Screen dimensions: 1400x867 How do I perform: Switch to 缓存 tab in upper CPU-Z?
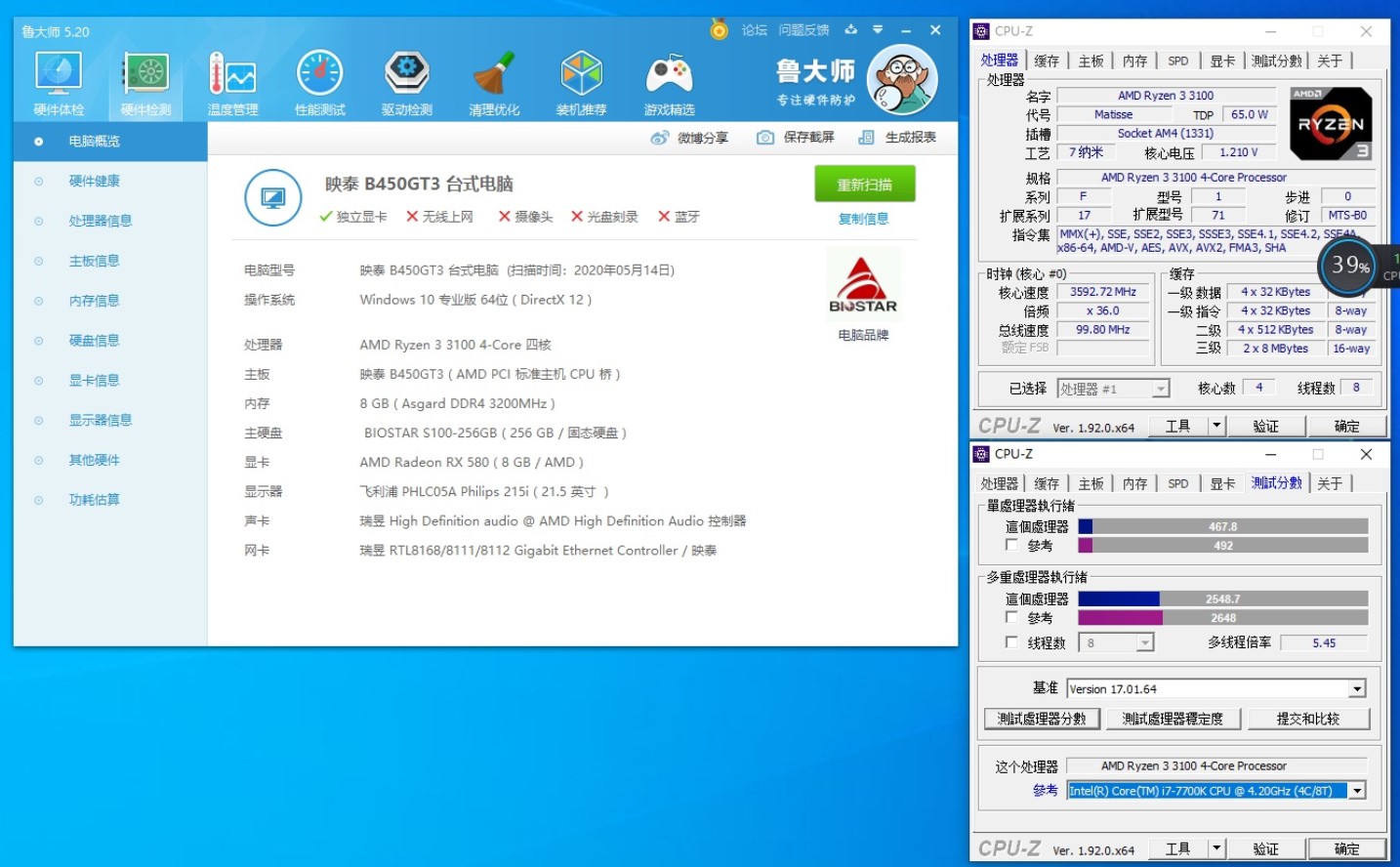click(1047, 61)
